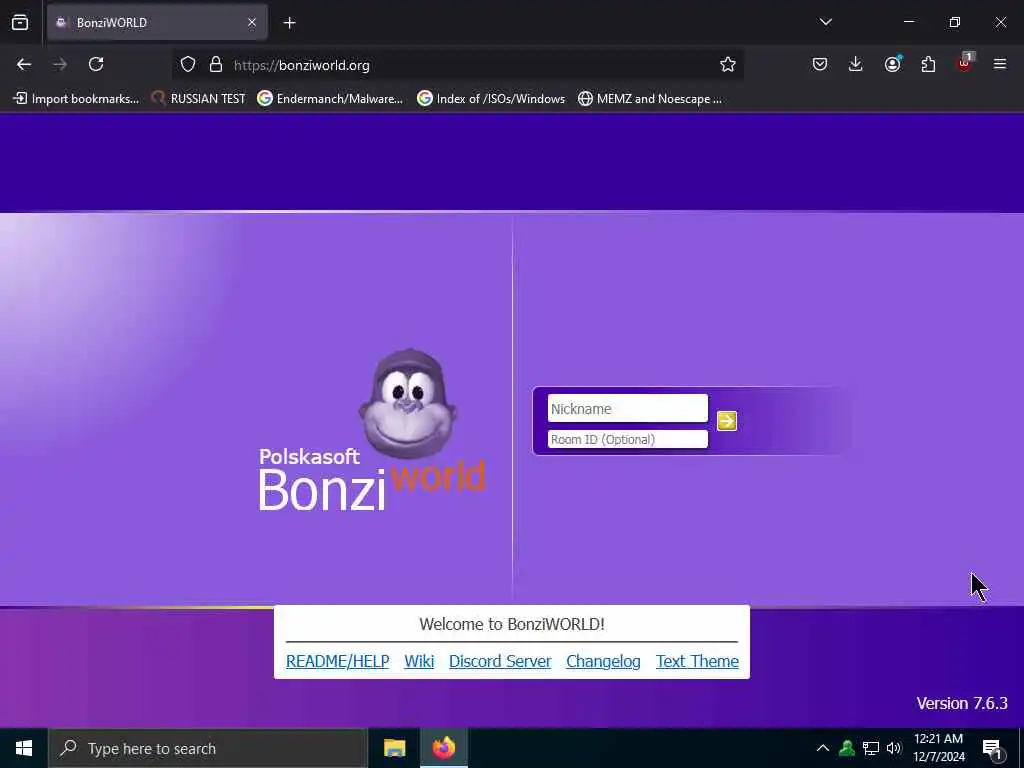Screen dimensions: 1024x768
Task: Click the Welcome to BonziWORLD! heading
Action: point(512,624)
